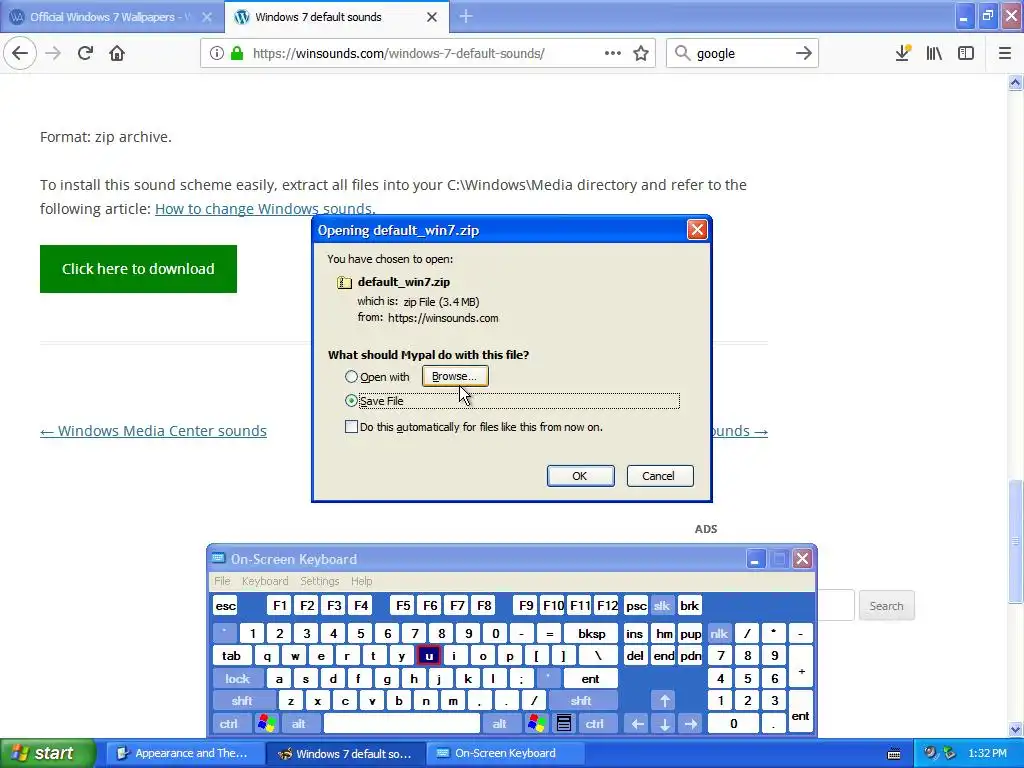Click the page Search button
The image size is (1024, 768).
pyautogui.click(x=886, y=606)
